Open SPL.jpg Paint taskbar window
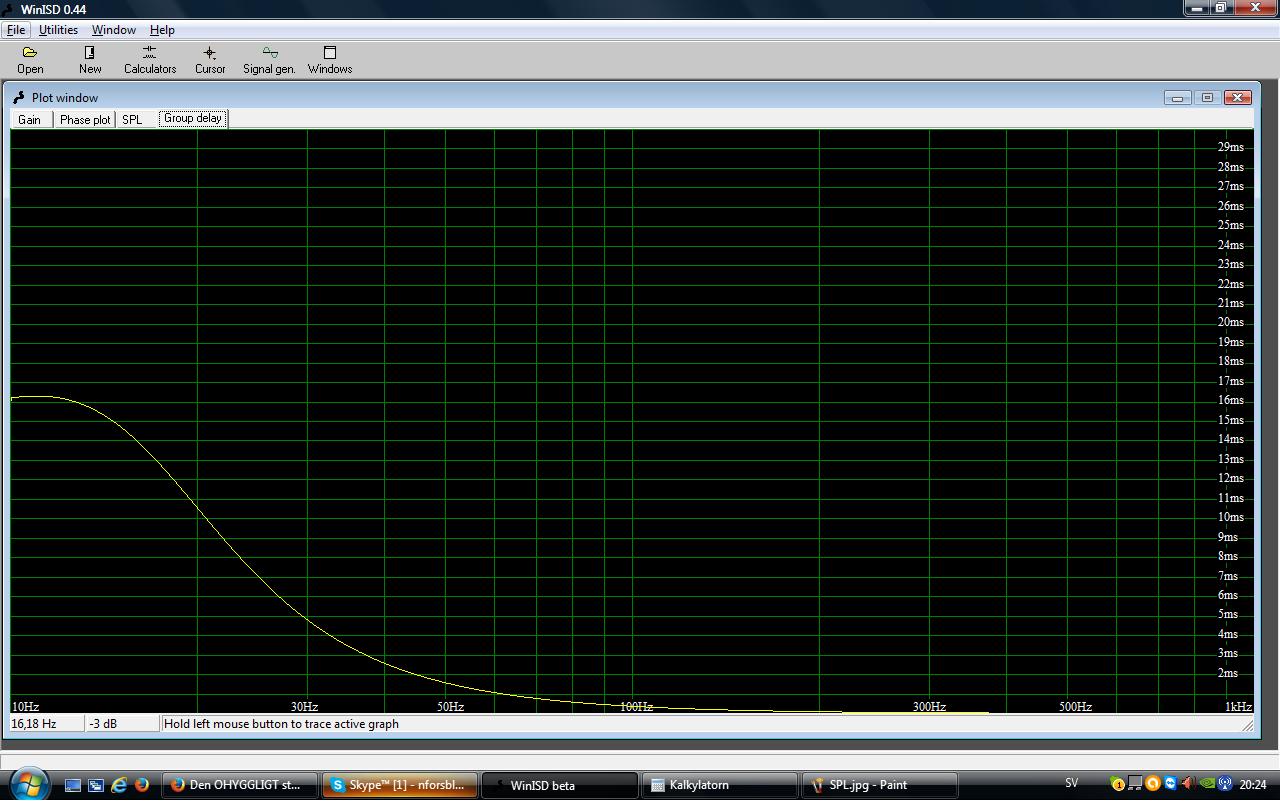This screenshot has width=1280, height=802. [880, 785]
